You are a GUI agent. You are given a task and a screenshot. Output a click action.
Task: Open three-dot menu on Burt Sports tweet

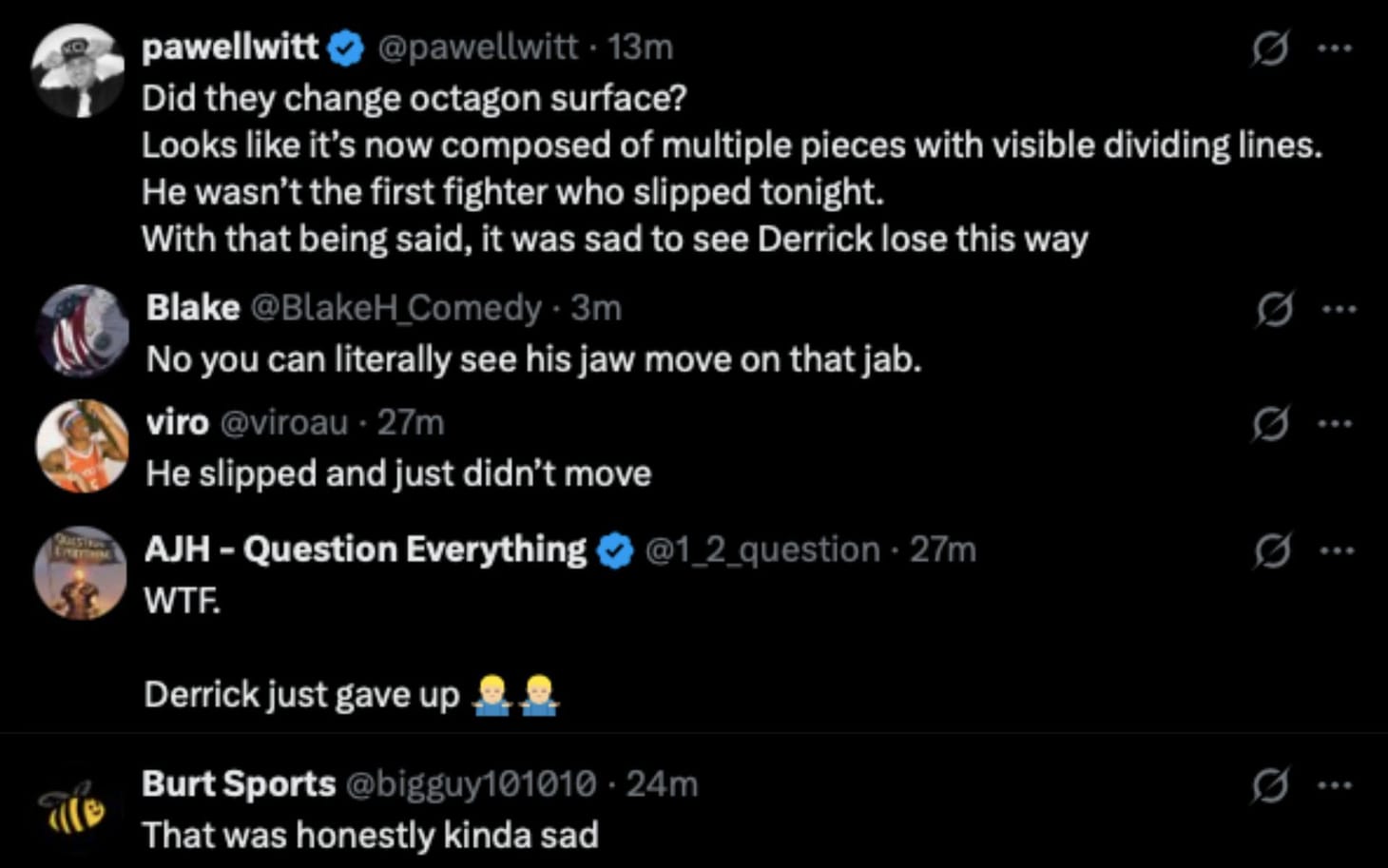point(1335,785)
